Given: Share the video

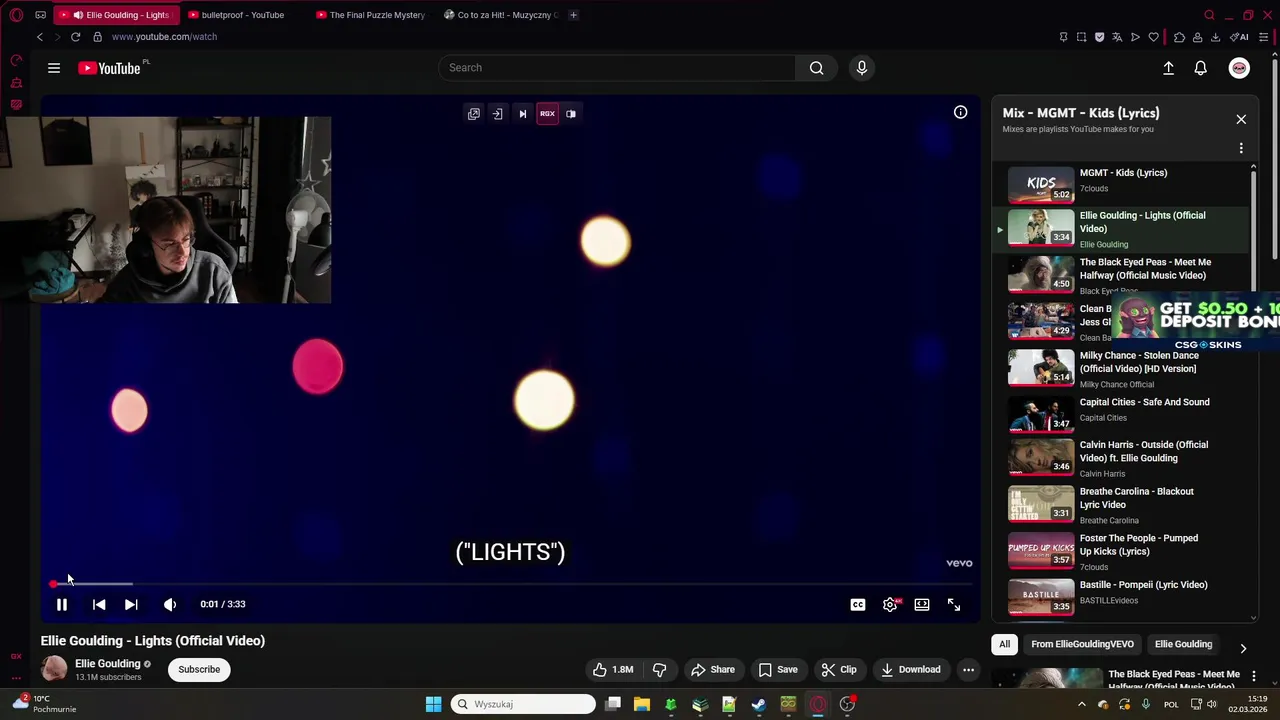Looking at the screenshot, I should [x=712, y=669].
